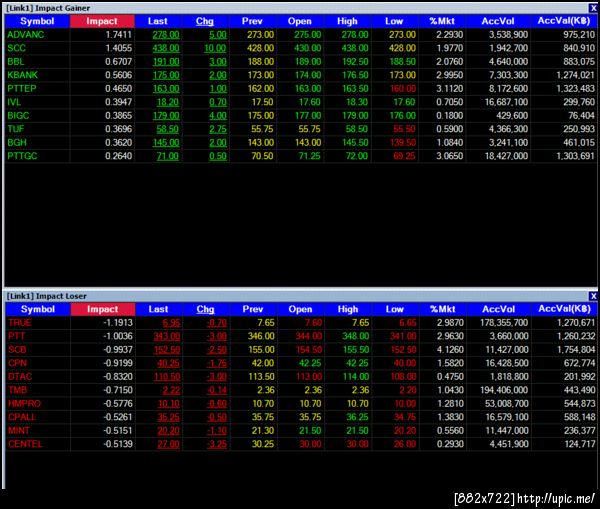This screenshot has width=600, height=509.
Task: Select the PTT symbol in Impact Loser
Action: pos(16,336)
